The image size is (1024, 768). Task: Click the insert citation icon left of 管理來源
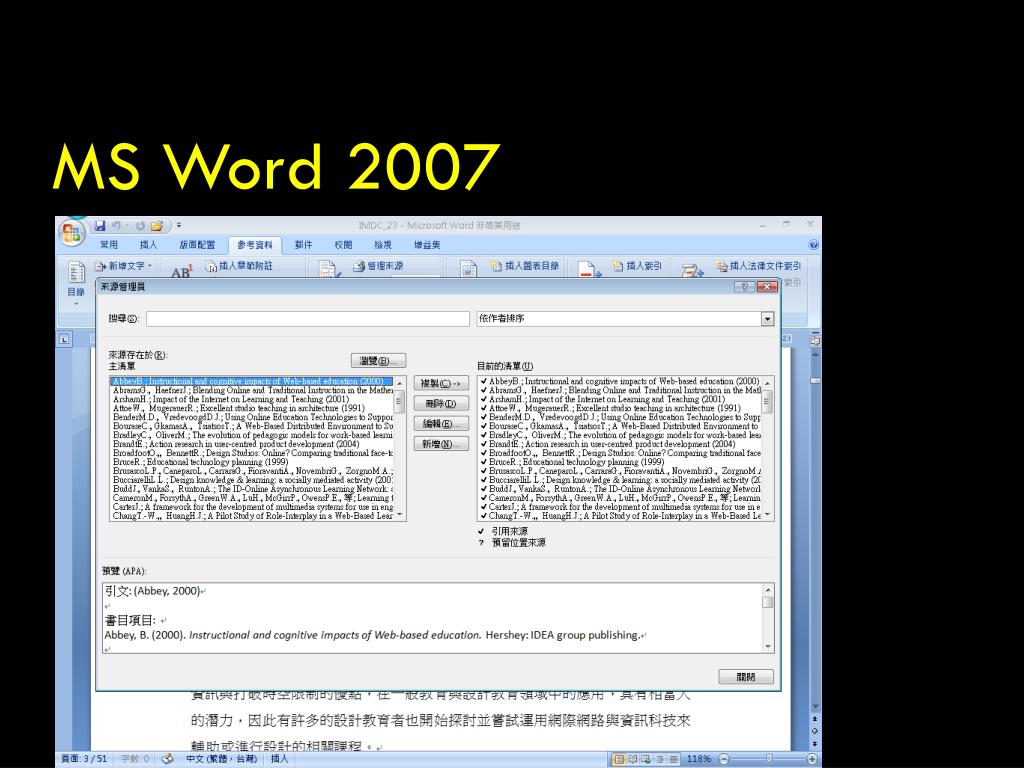point(328,270)
